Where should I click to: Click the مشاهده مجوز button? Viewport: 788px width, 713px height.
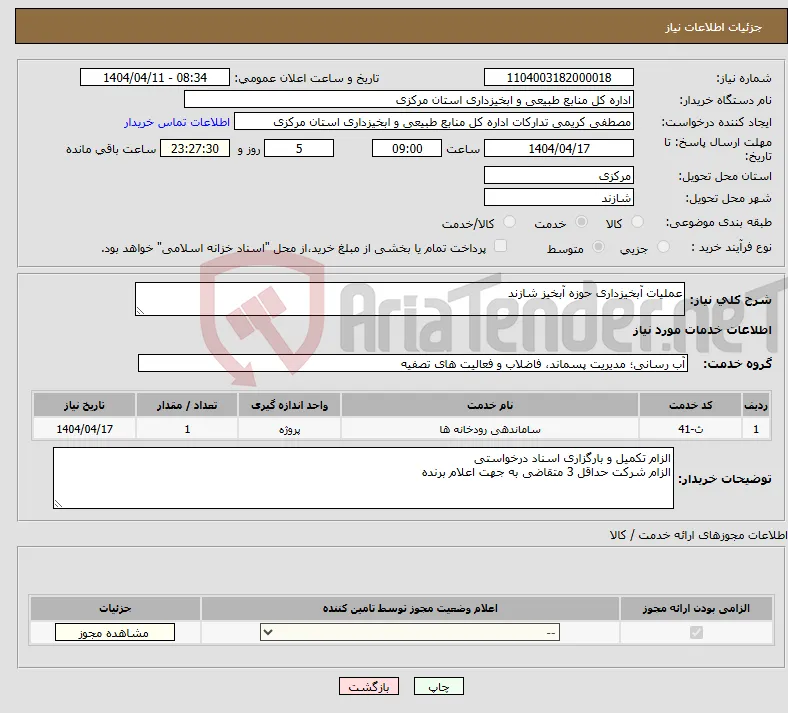click(x=115, y=632)
